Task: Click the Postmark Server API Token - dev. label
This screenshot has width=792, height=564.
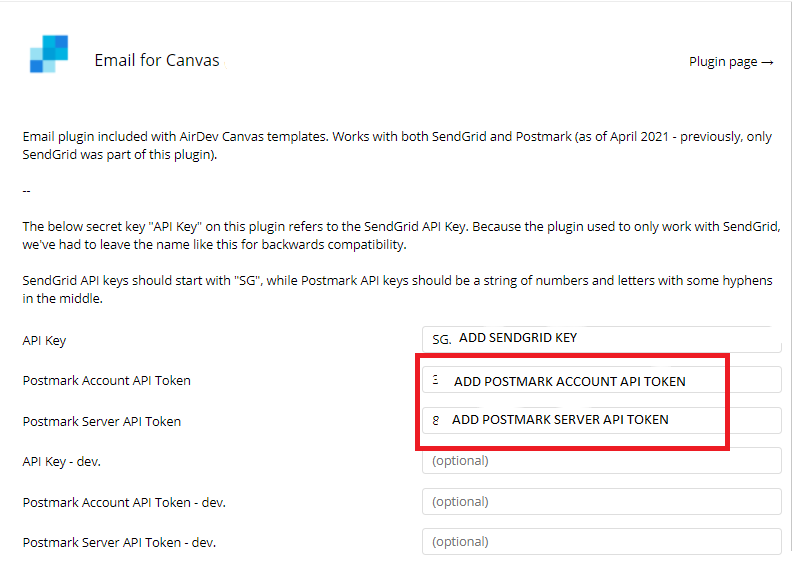Action: pyautogui.click(x=119, y=543)
